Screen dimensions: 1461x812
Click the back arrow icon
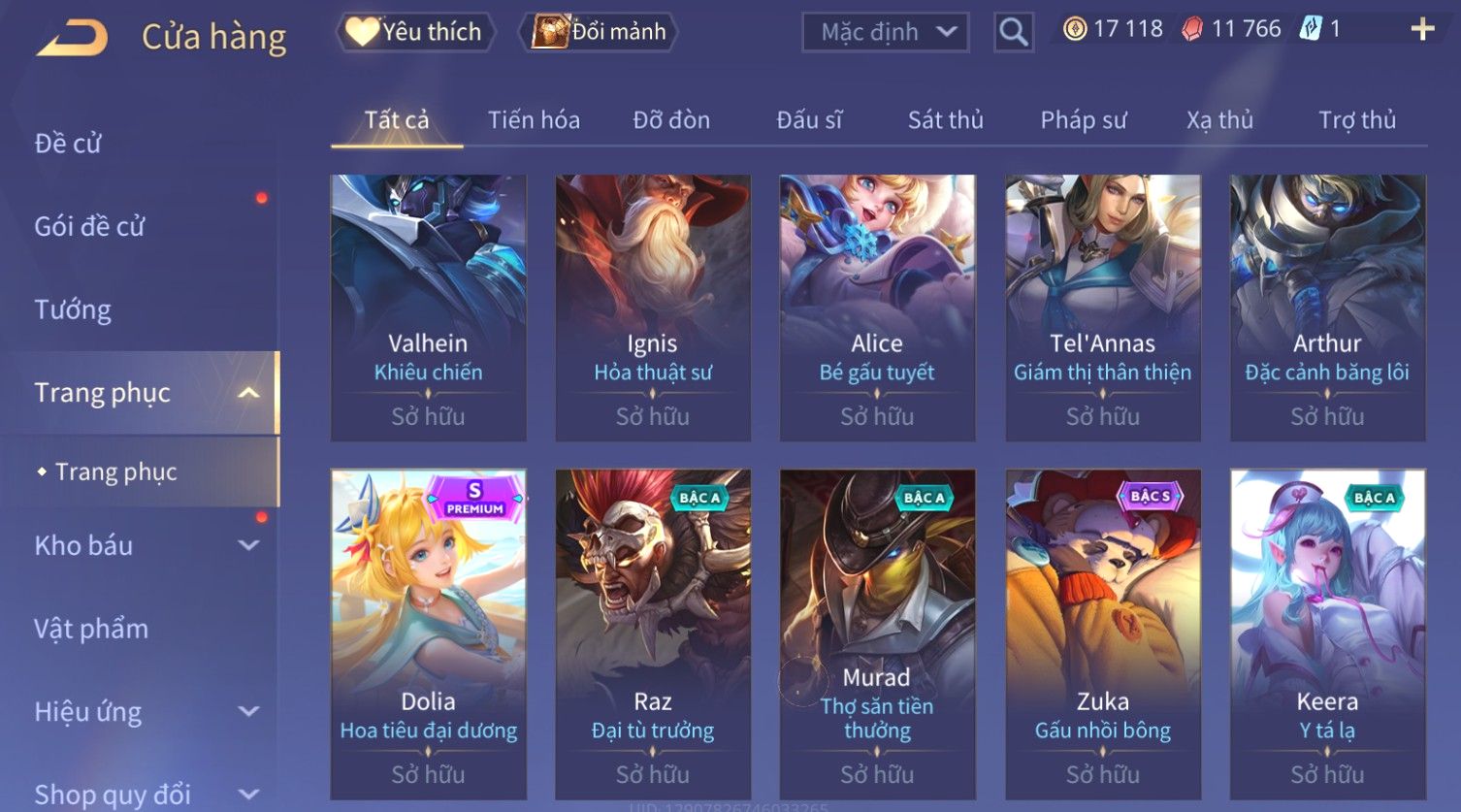pos(73,38)
